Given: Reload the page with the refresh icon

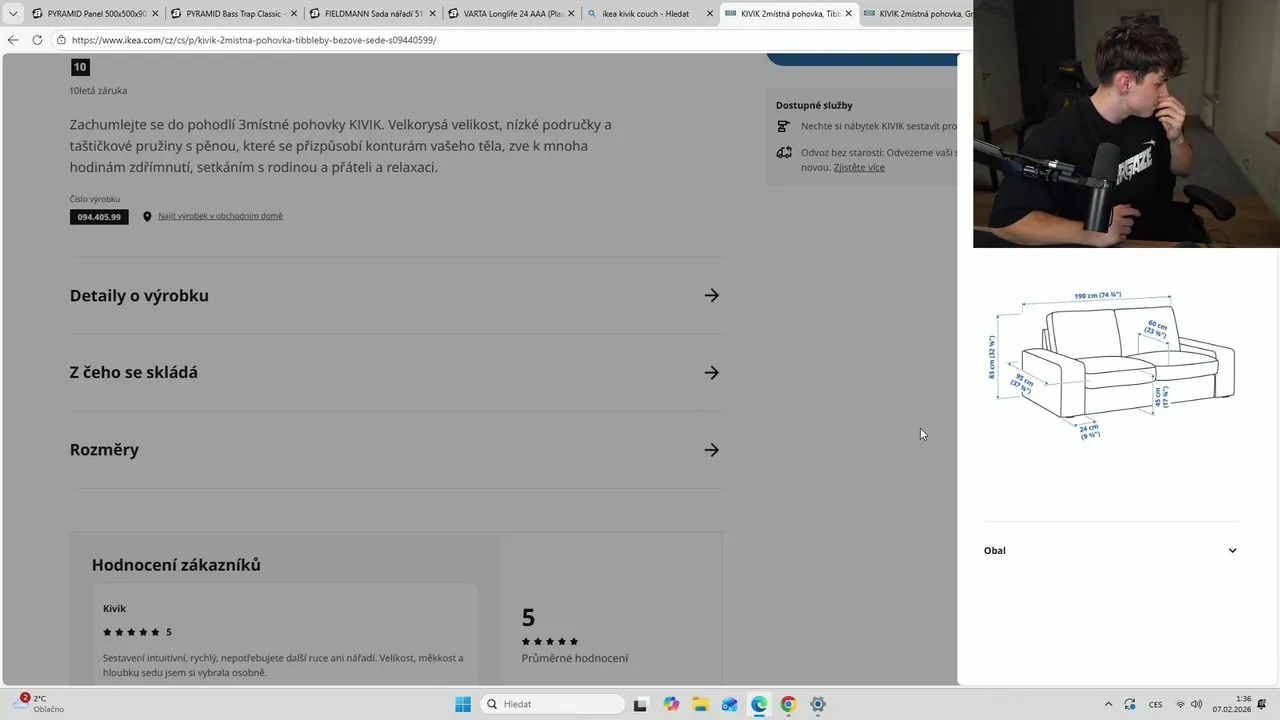Looking at the screenshot, I should coord(37,40).
